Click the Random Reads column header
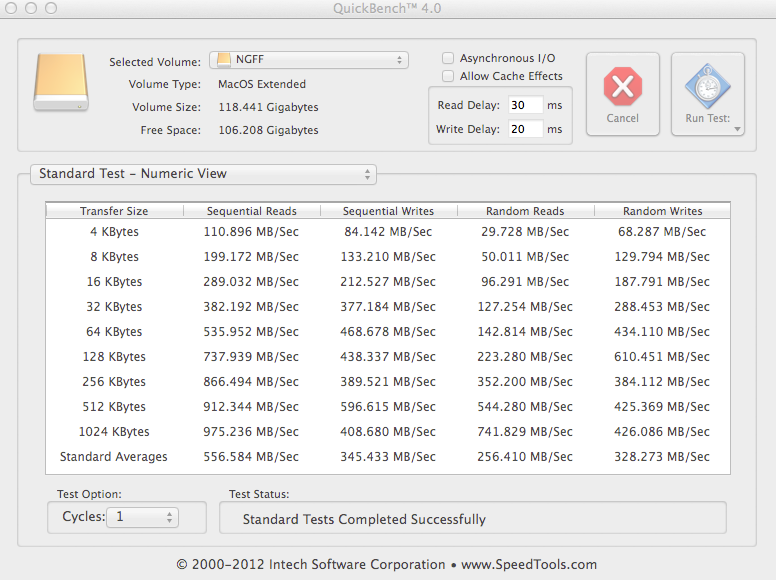Viewport: 776px width, 580px height. tap(525, 211)
